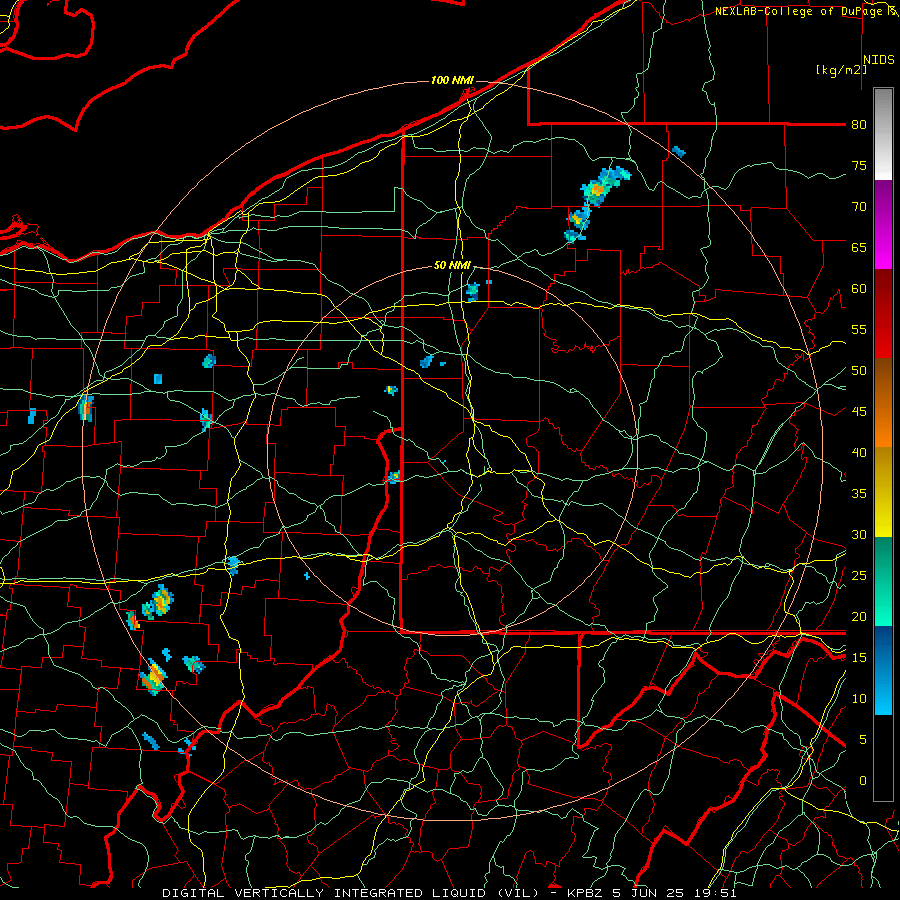Click the color scale value 5

863,740
